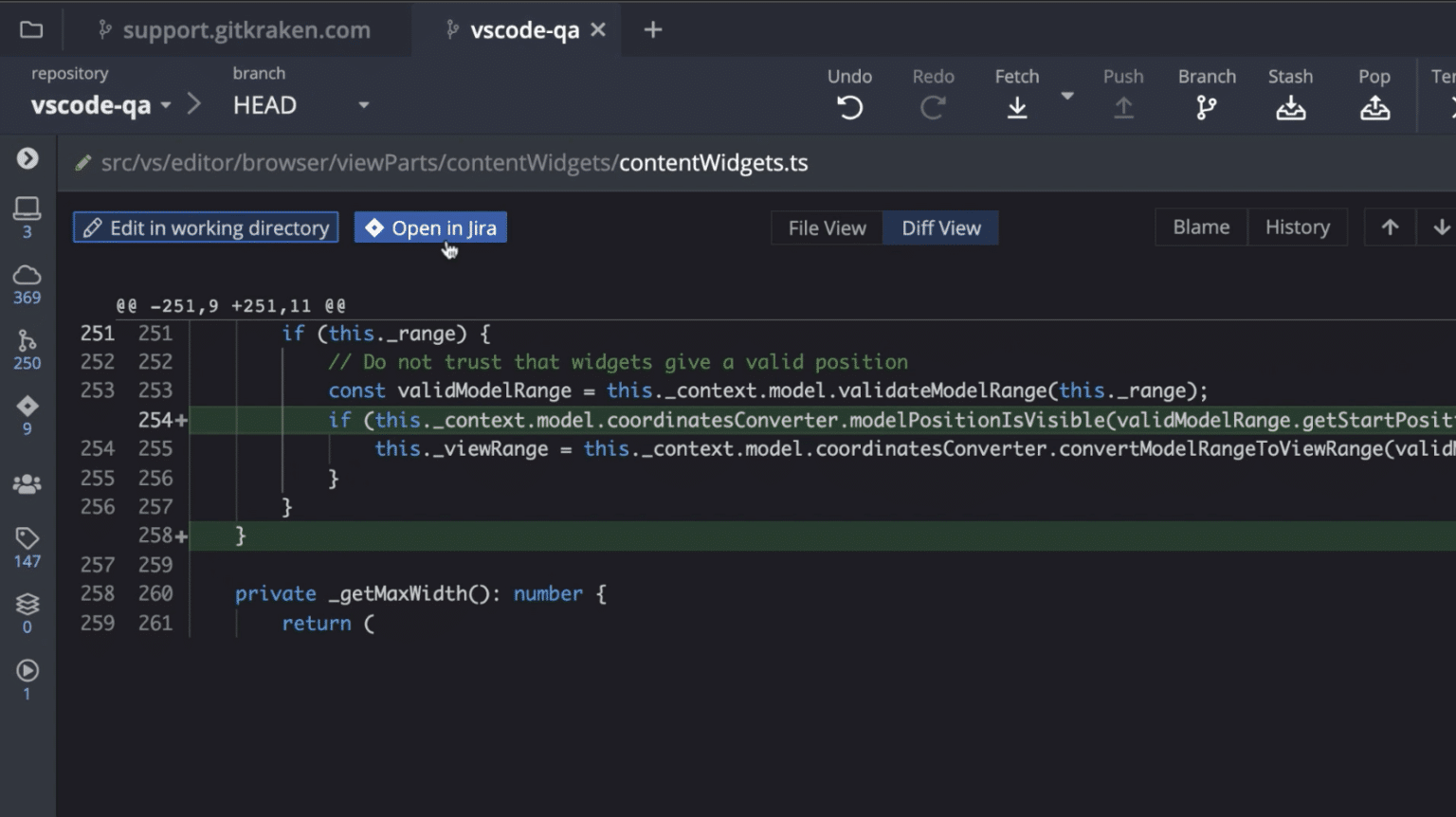Click the Fetch download icon
Image resolution: width=1456 pixels, height=817 pixels.
(x=1017, y=108)
